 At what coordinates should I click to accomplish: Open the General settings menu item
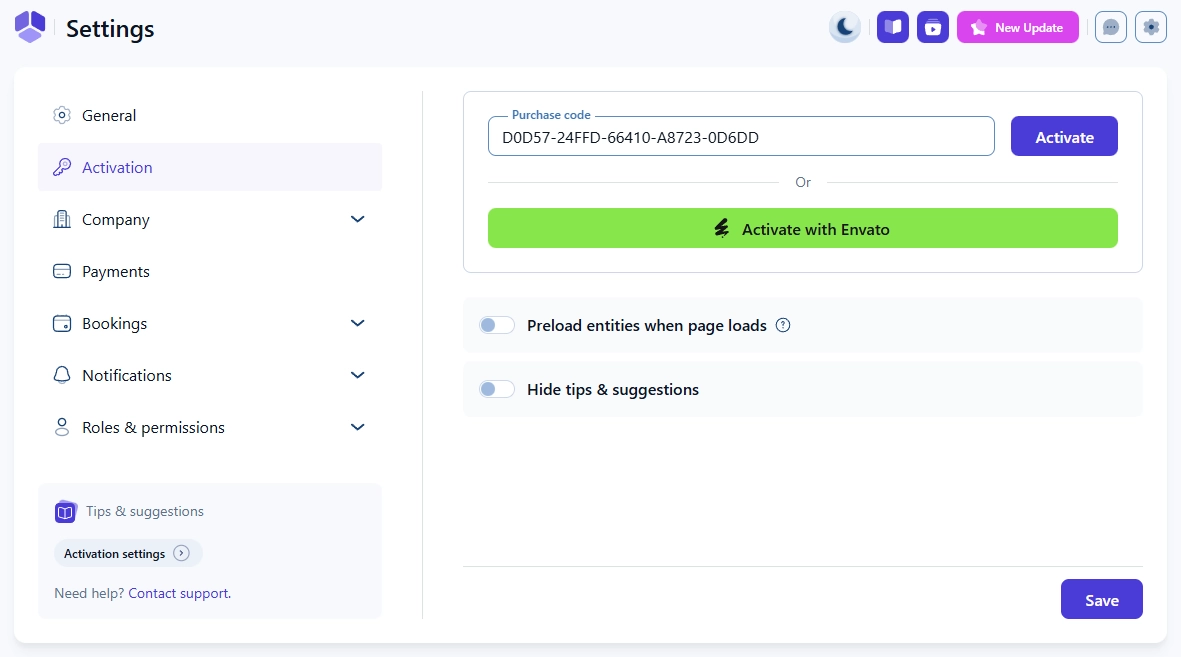click(x=109, y=115)
